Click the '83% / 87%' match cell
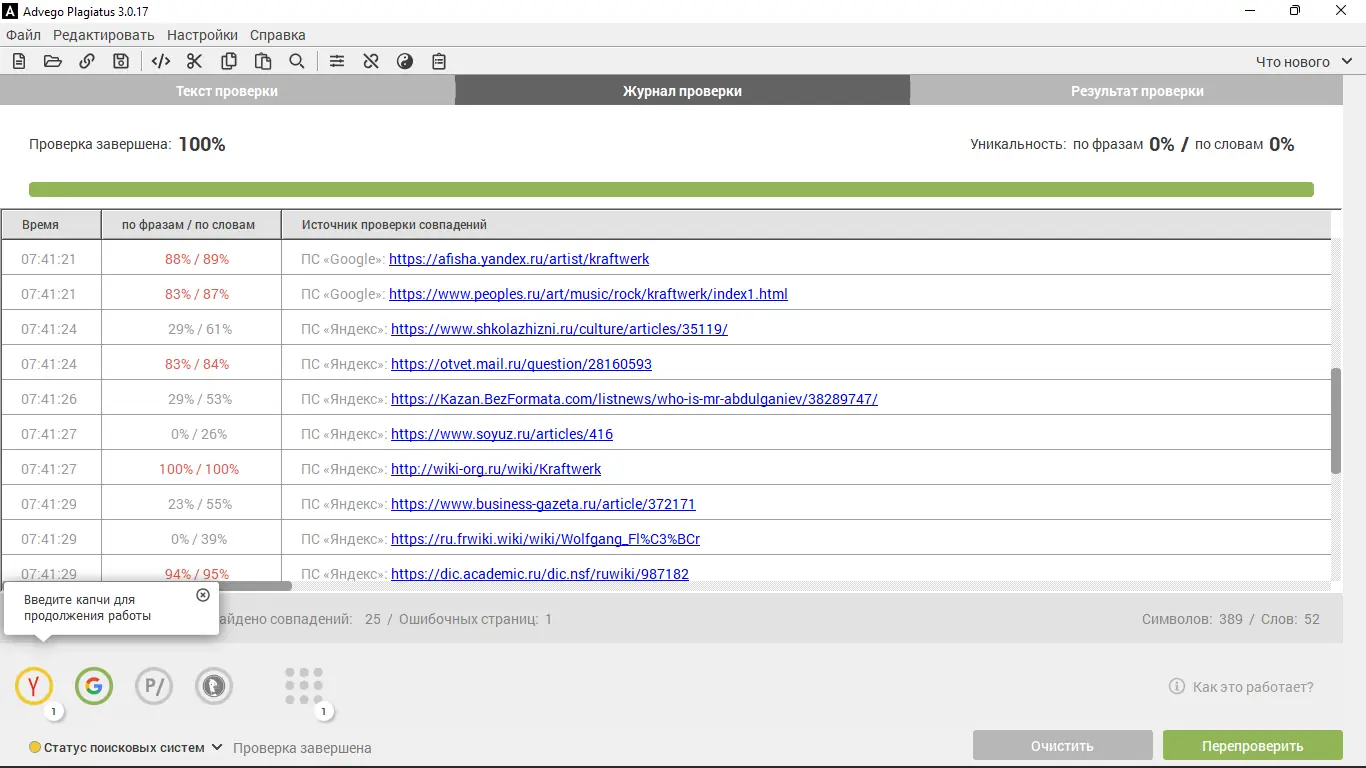Screen dimensions: 1366x768 point(197,294)
